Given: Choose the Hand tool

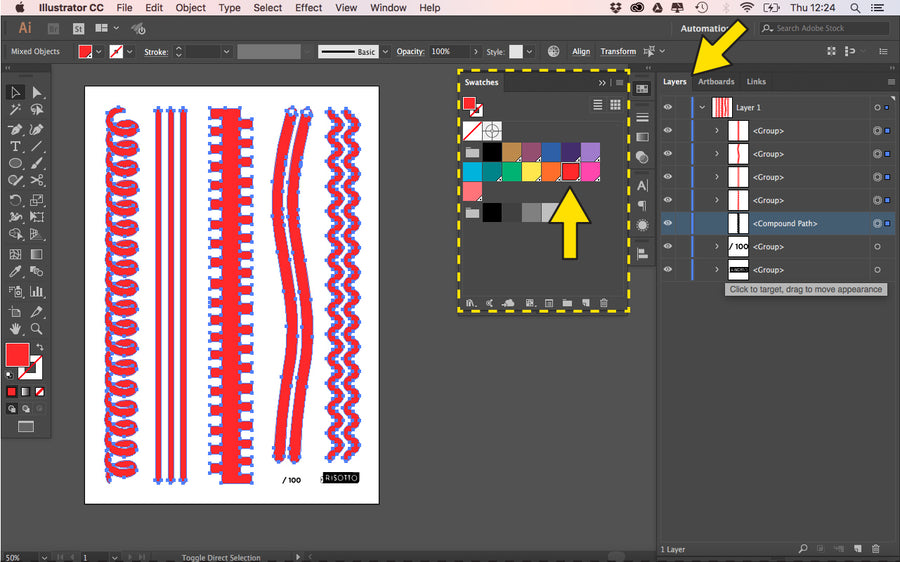Looking at the screenshot, I should pyautogui.click(x=16, y=327).
